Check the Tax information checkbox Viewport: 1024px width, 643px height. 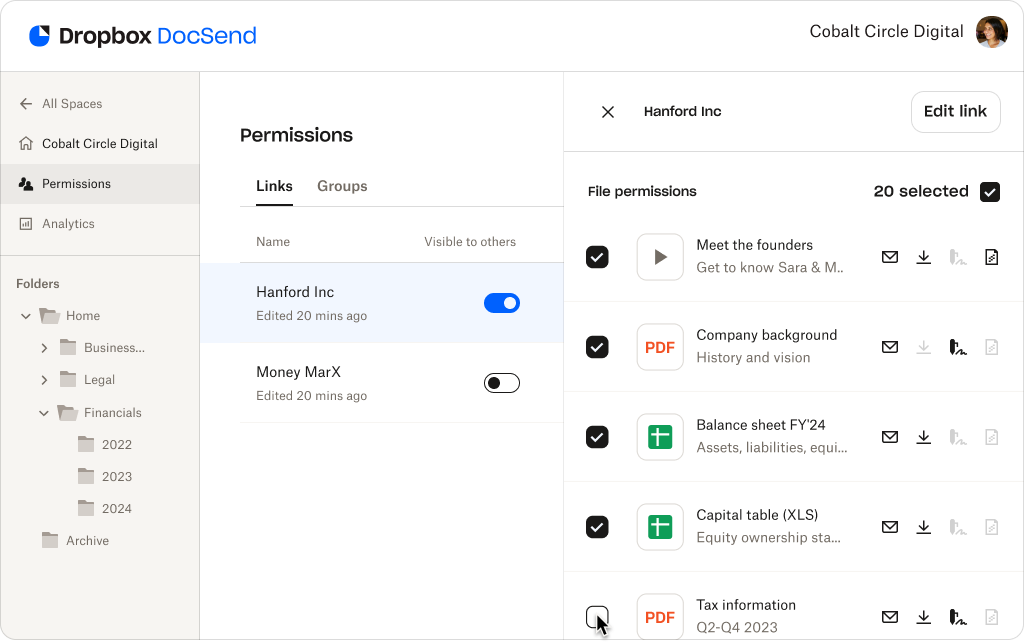[x=597, y=618]
